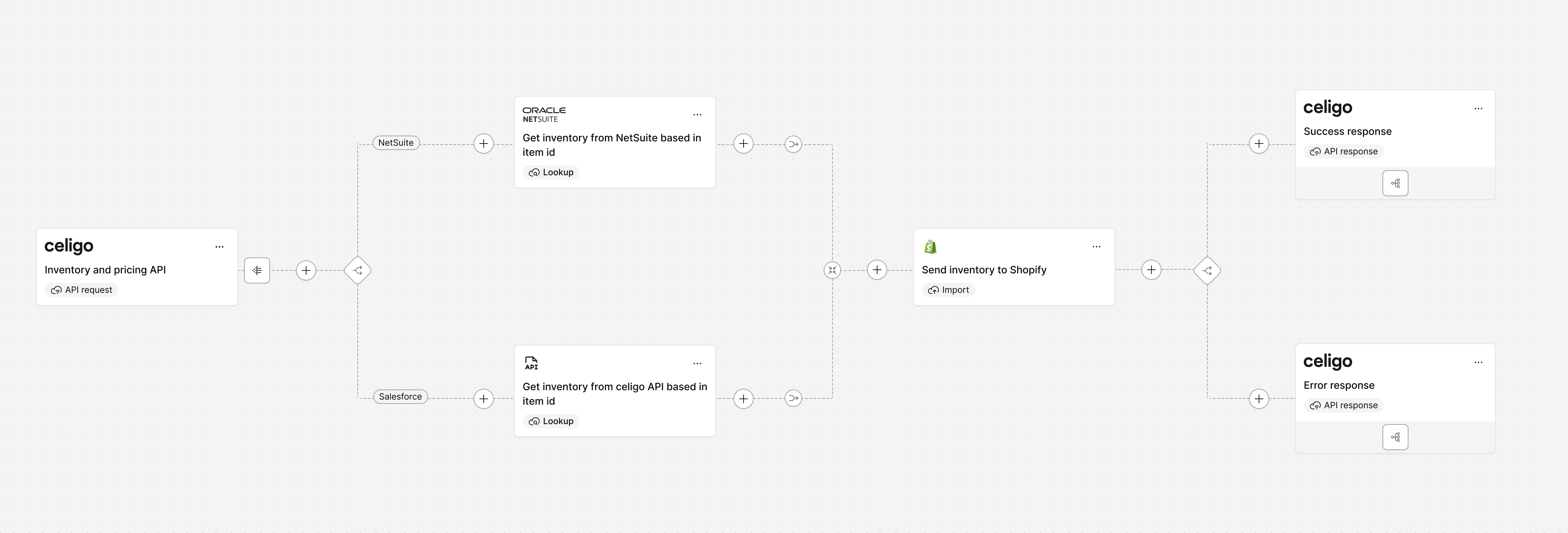Select the Get inventory from celigo API card

coord(615,391)
